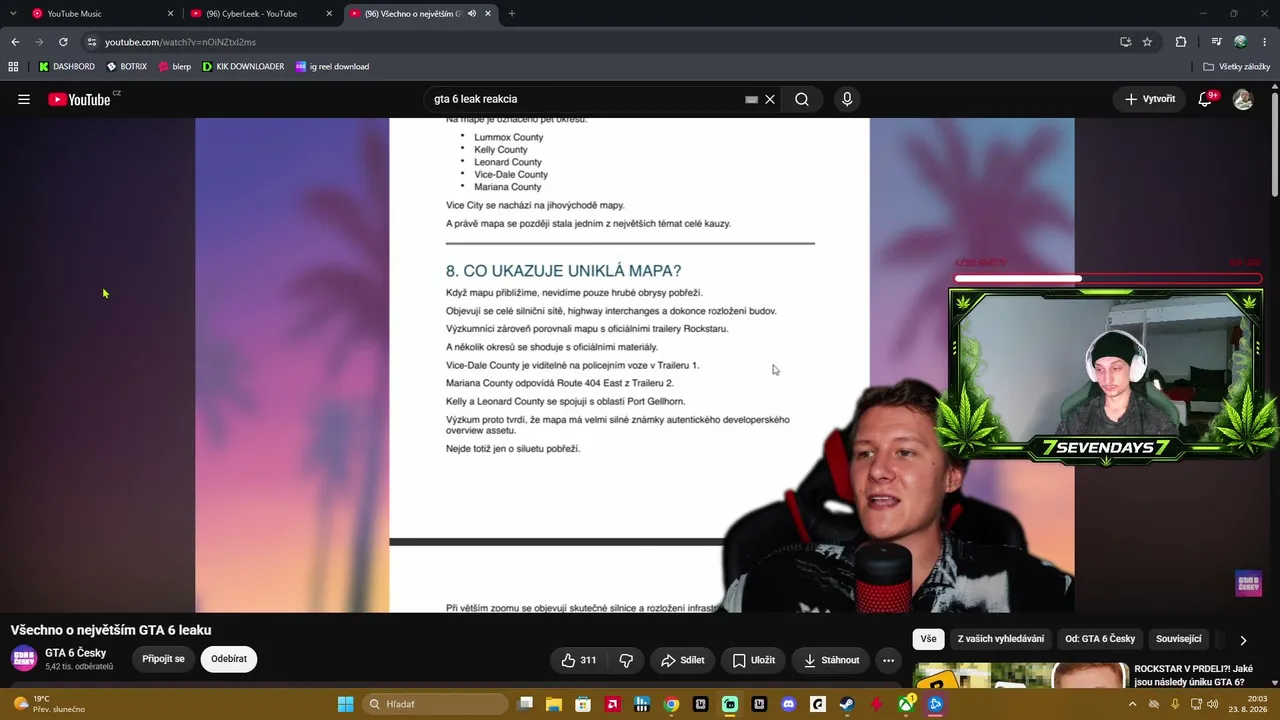Open the YouTube guide hamburger menu

click(x=24, y=99)
